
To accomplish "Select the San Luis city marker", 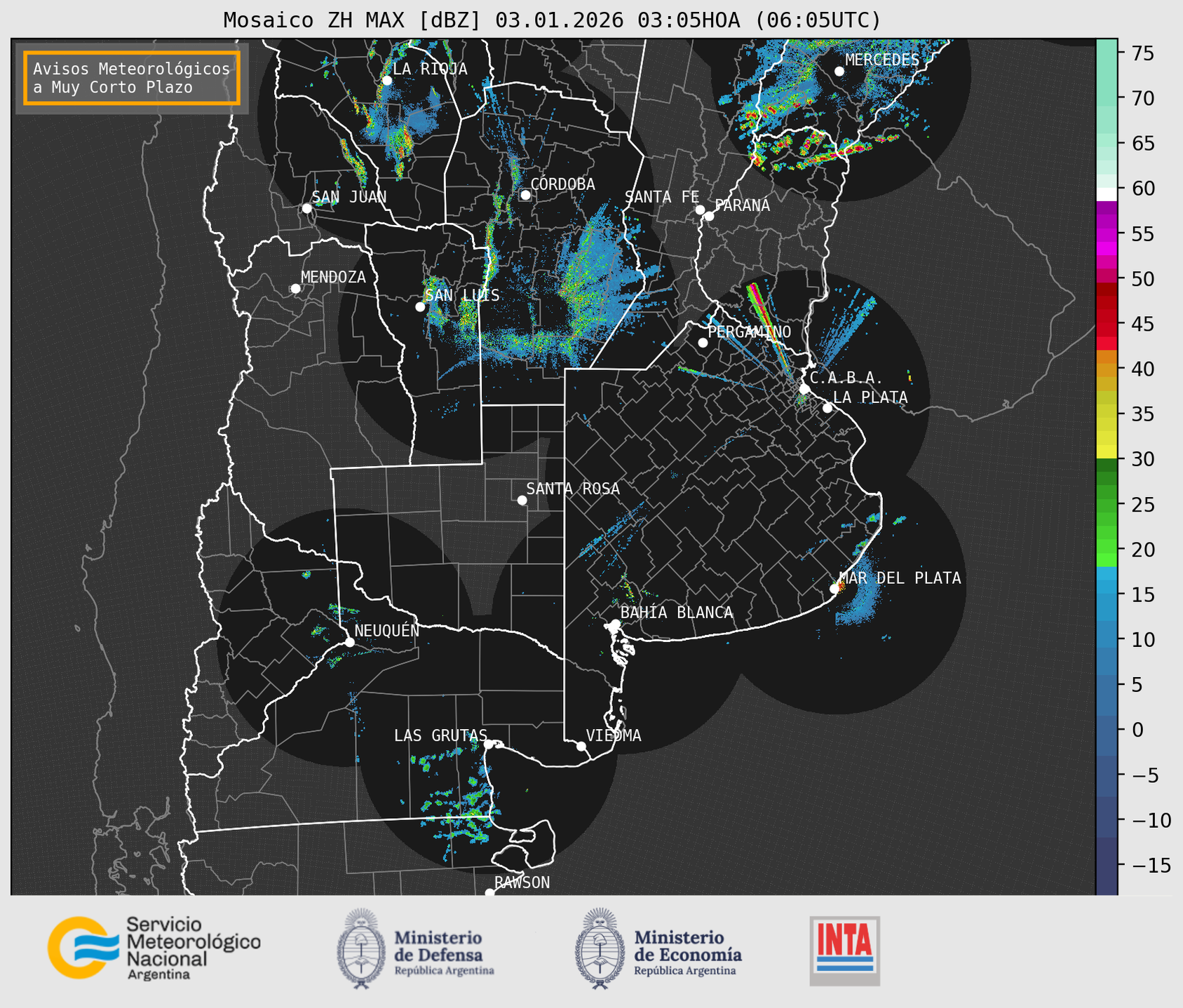I will tap(420, 307).
